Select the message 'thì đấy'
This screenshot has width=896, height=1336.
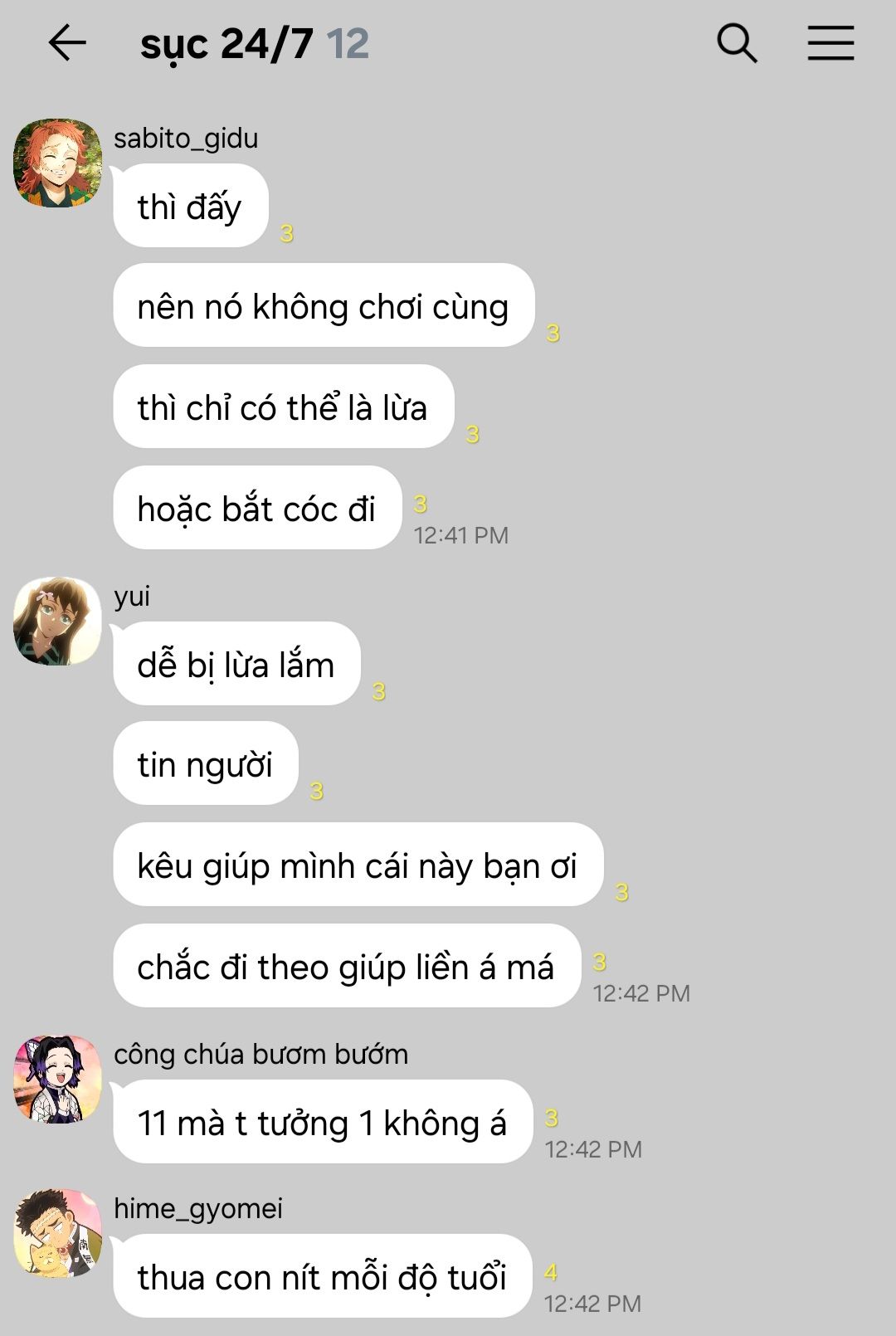pyautogui.click(x=191, y=206)
